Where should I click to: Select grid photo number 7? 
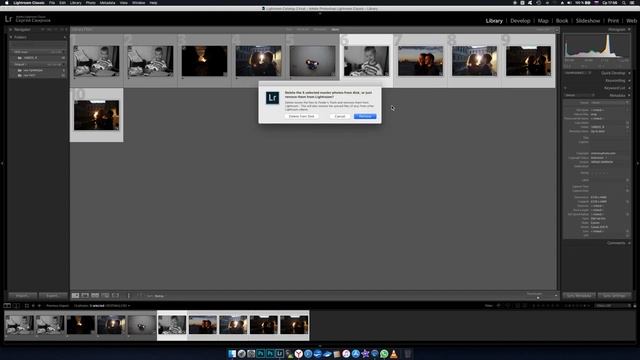point(420,60)
